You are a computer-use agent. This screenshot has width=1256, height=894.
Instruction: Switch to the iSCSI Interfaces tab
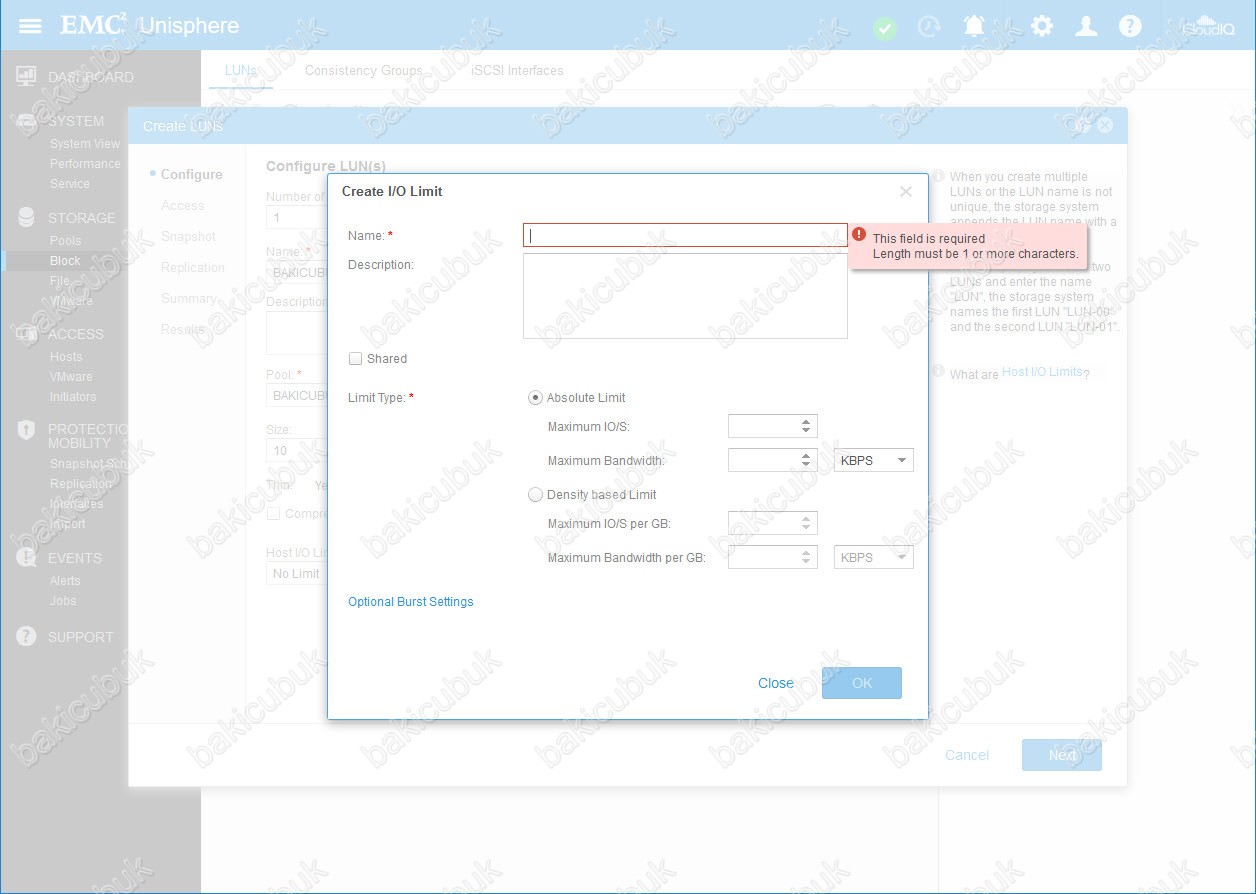click(517, 71)
